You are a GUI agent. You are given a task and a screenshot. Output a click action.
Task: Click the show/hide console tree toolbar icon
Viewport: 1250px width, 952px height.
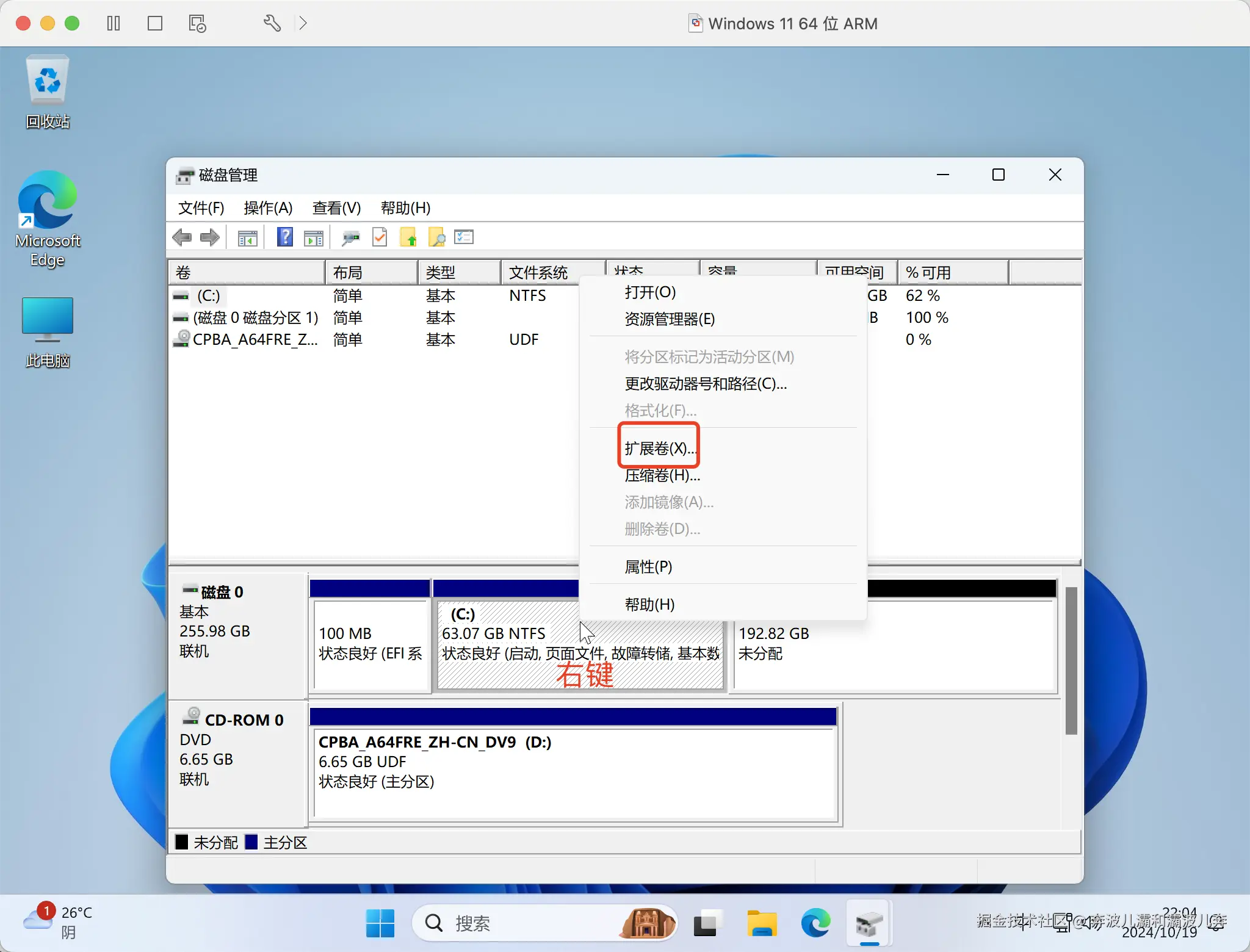point(247,237)
